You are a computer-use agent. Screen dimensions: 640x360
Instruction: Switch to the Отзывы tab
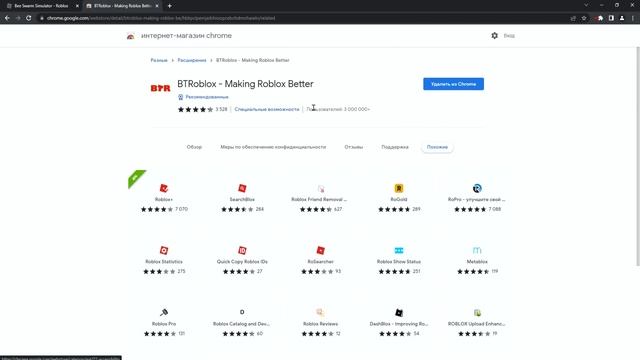(353, 147)
